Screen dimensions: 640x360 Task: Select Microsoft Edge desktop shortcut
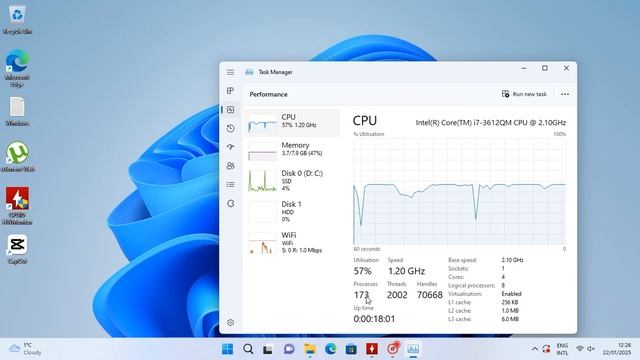pos(17,68)
